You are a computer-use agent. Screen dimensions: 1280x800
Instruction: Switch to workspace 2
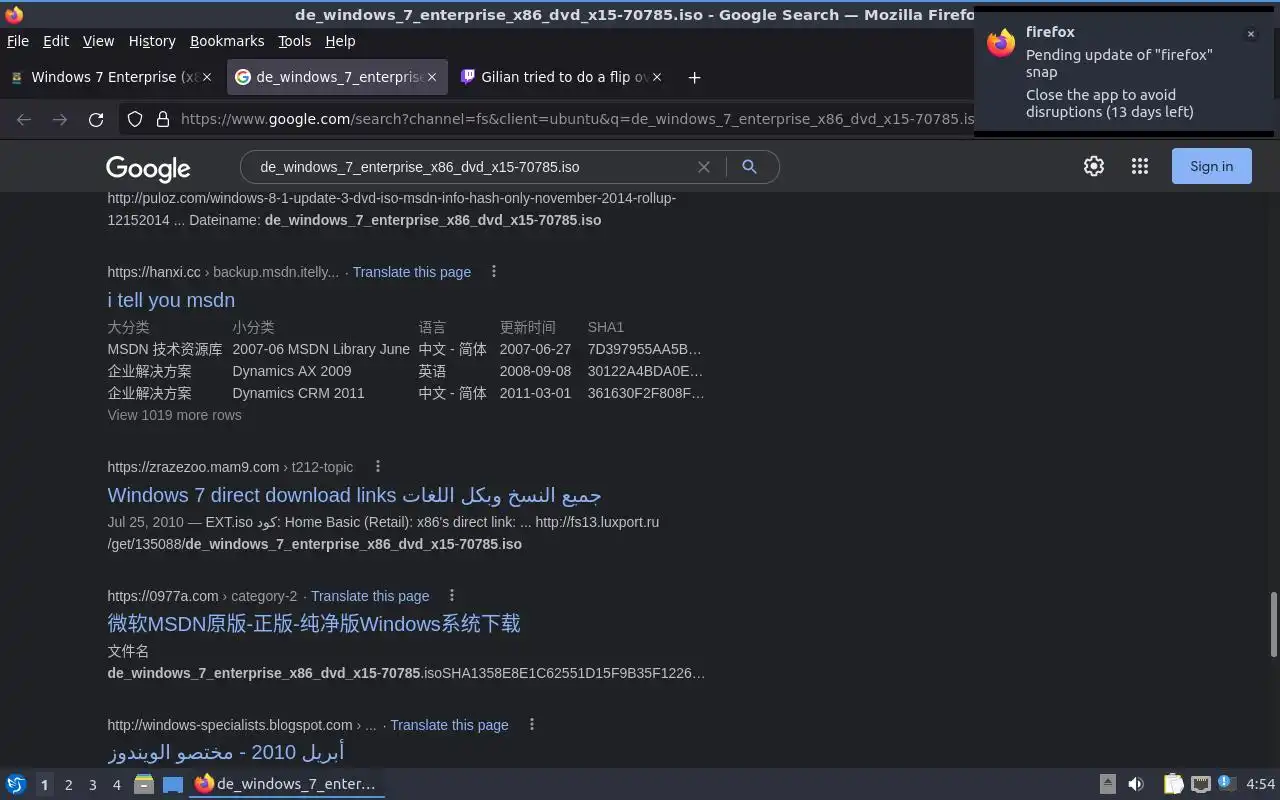[68, 785]
